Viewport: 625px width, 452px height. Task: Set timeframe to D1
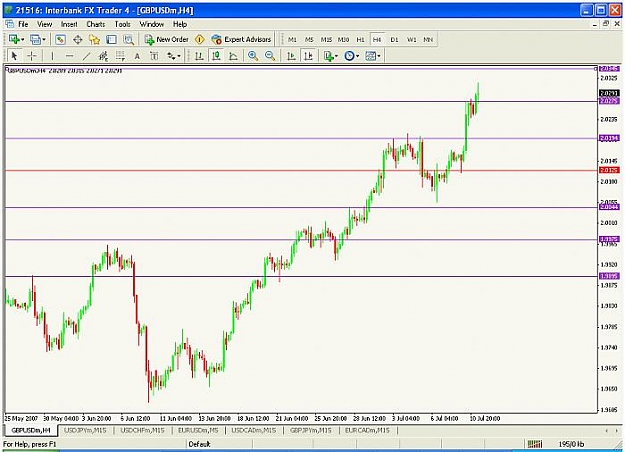point(394,39)
